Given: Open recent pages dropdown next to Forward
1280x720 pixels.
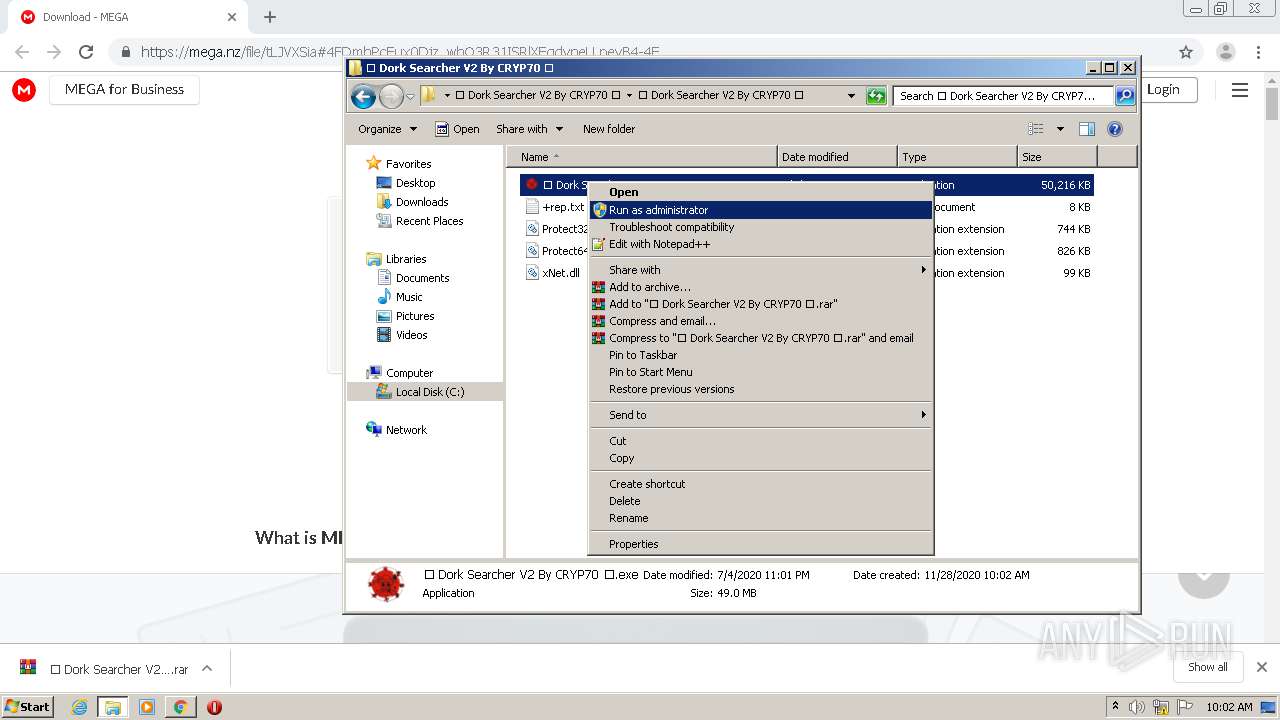Looking at the screenshot, I should point(410,97).
